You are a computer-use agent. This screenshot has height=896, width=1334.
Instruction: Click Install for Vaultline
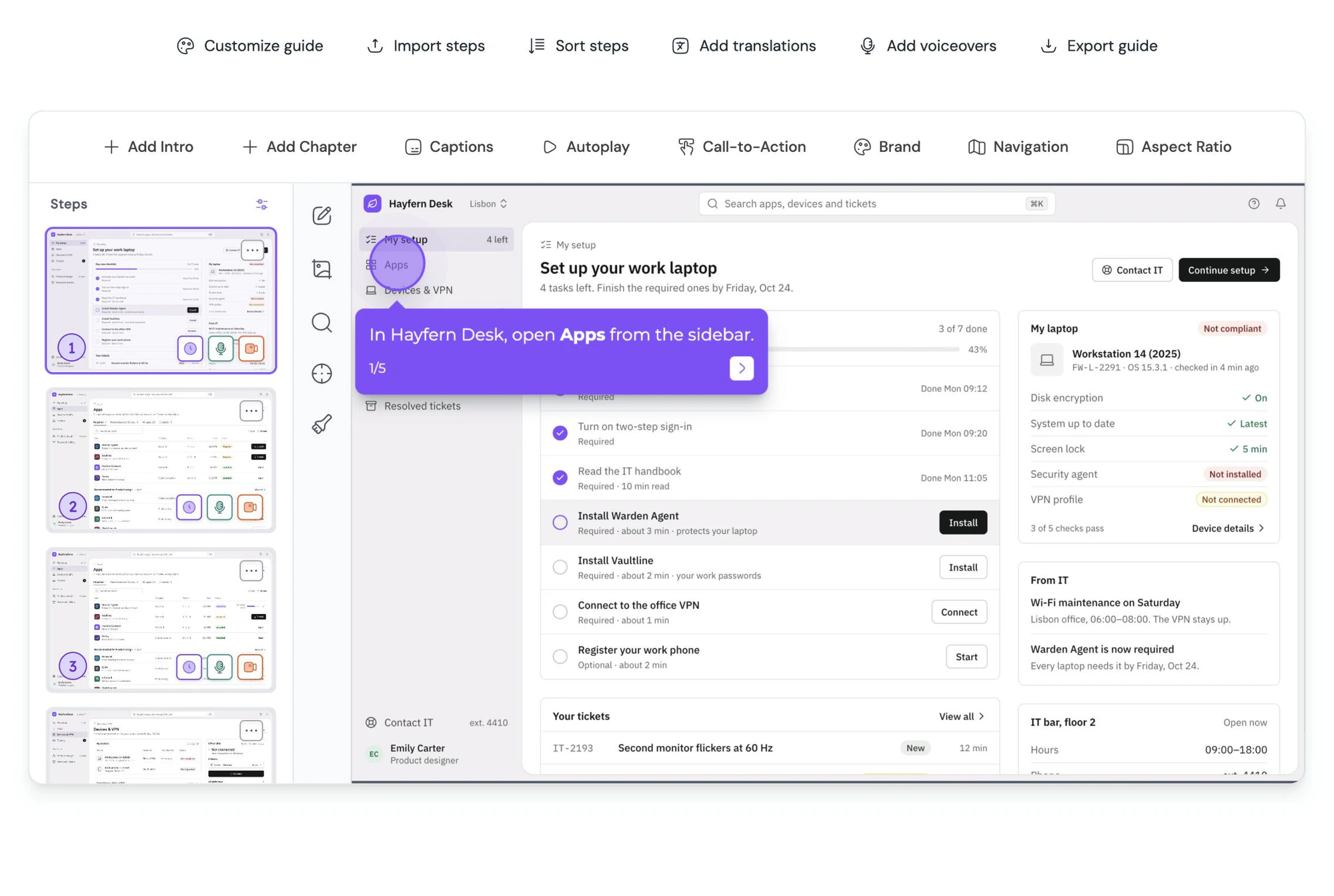pos(963,567)
